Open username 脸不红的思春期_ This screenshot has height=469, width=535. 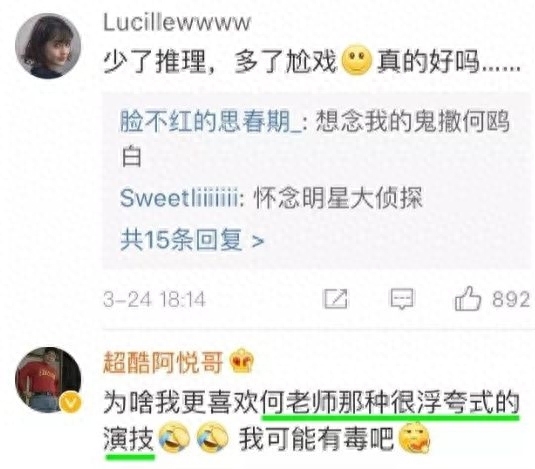pyautogui.click(x=210, y=122)
